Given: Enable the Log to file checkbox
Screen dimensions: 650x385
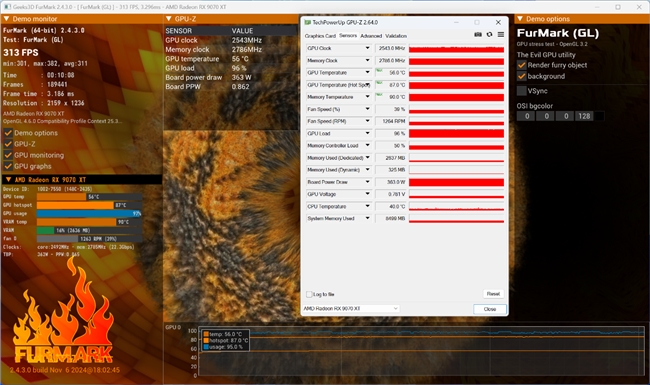Looking at the screenshot, I should (x=309, y=294).
